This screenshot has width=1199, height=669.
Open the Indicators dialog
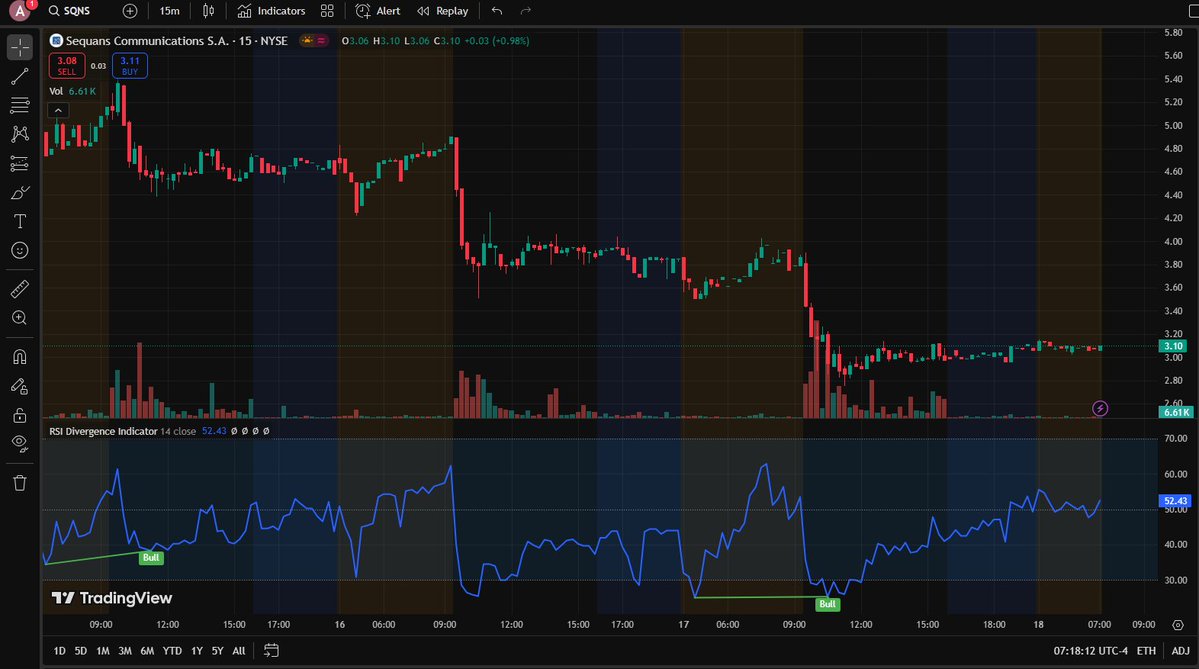[271, 11]
